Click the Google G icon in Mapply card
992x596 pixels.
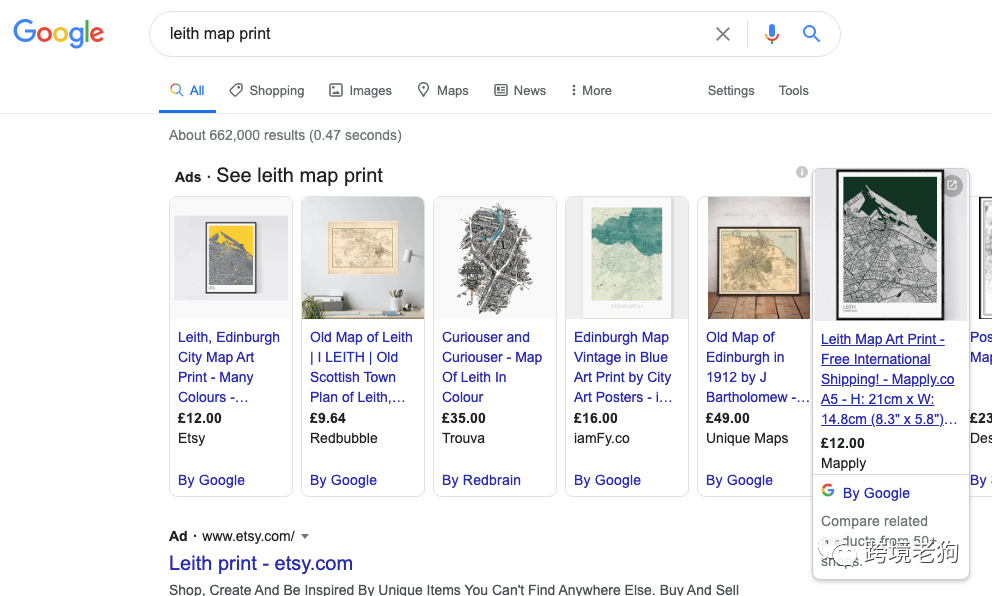point(828,490)
